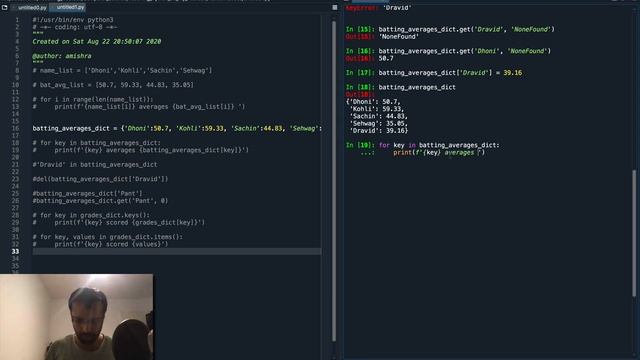Viewport: 640px width, 360px height.
Task: Click the In [17] Dravid assignment line
Action: click(433, 73)
